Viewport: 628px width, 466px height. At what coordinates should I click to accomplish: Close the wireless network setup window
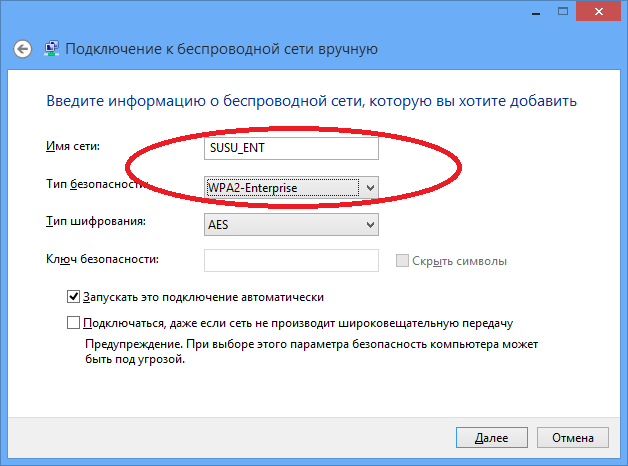[x=598, y=9]
